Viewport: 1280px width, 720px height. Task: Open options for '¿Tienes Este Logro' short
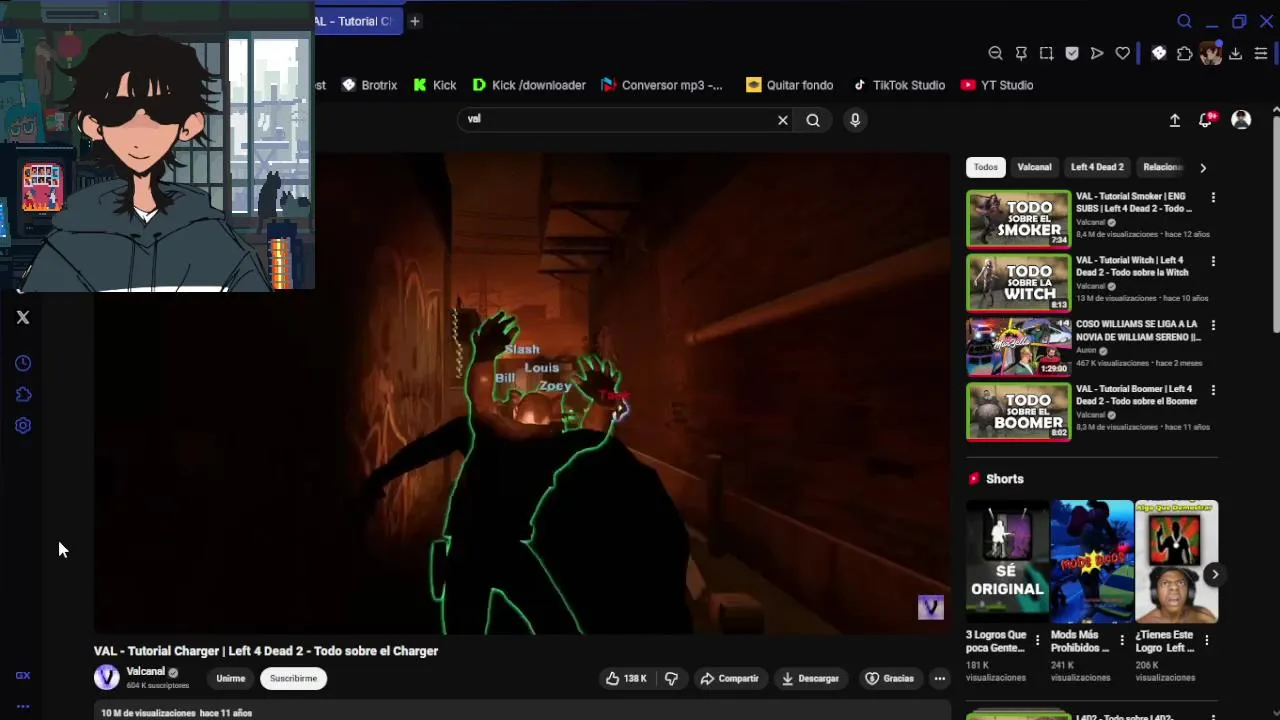coord(1206,640)
